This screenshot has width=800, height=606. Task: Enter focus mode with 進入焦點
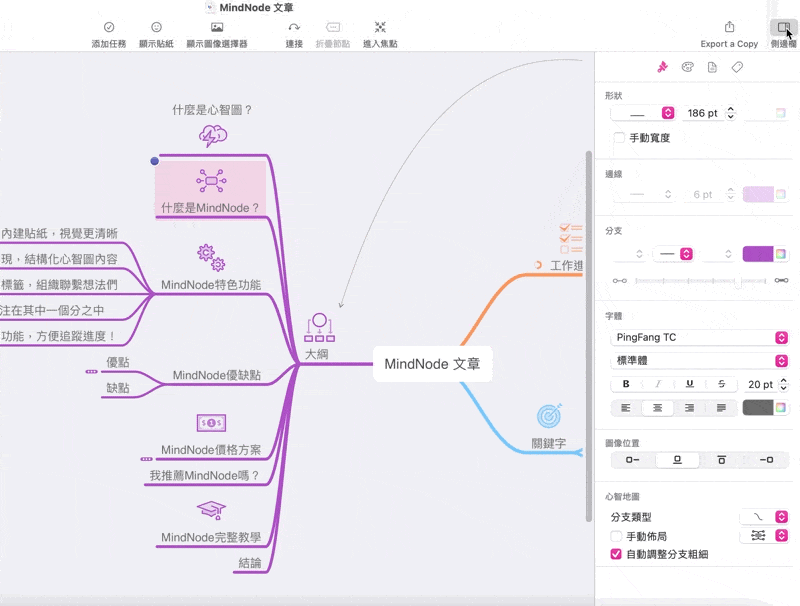(380, 27)
